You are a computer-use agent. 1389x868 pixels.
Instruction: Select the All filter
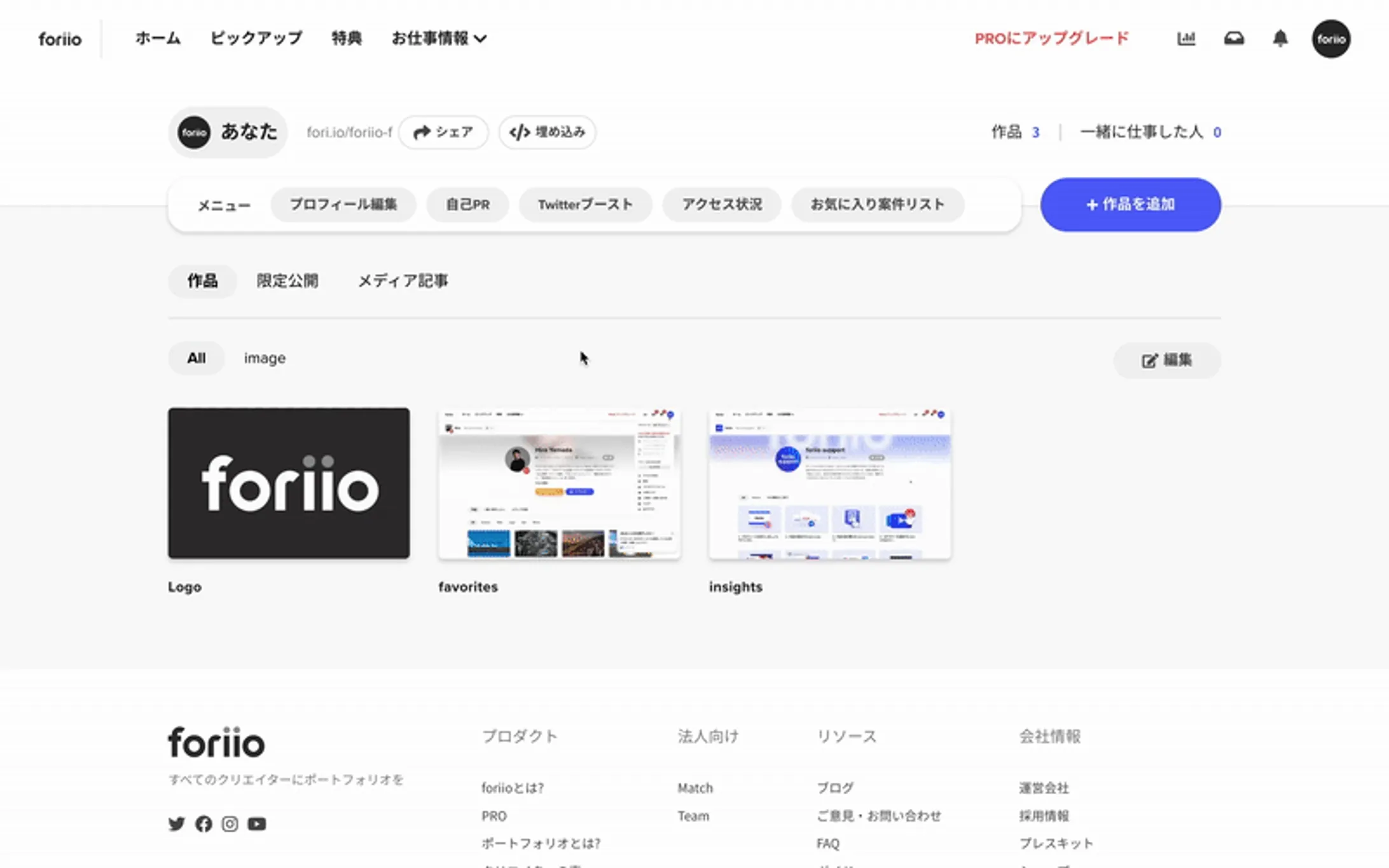point(197,359)
